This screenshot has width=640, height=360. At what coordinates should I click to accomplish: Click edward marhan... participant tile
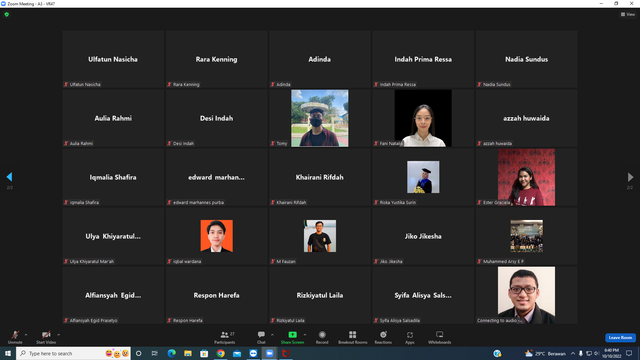216,177
